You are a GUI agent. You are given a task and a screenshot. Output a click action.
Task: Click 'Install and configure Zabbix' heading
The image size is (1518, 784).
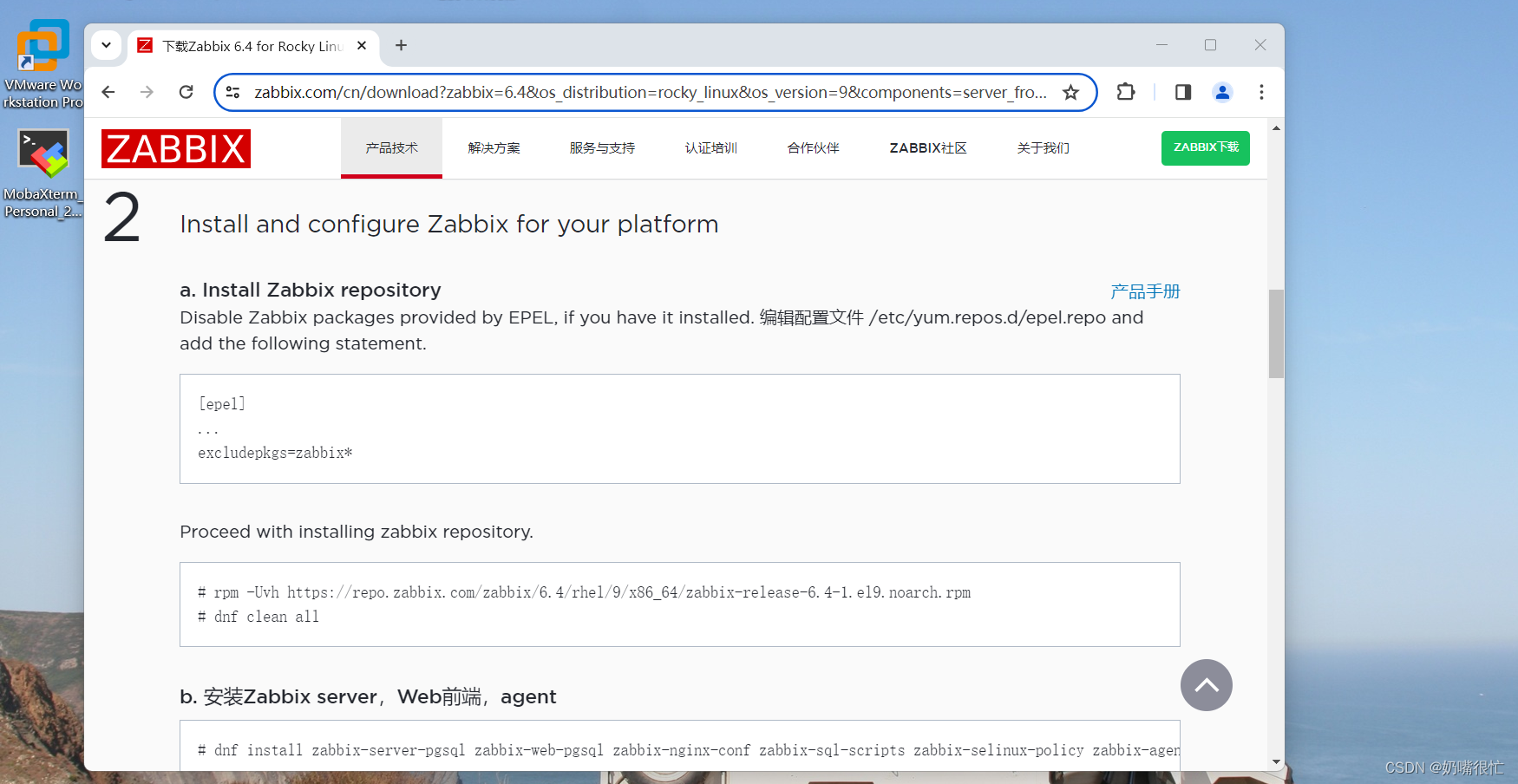pyautogui.click(x=449, y=224)
